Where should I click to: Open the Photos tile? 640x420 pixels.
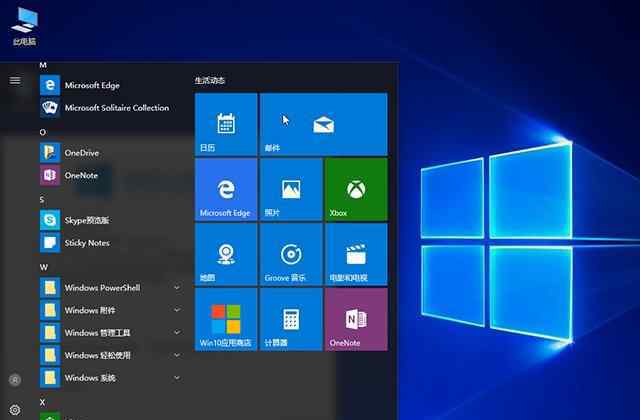pyautogui.click(x=291, y=189)
